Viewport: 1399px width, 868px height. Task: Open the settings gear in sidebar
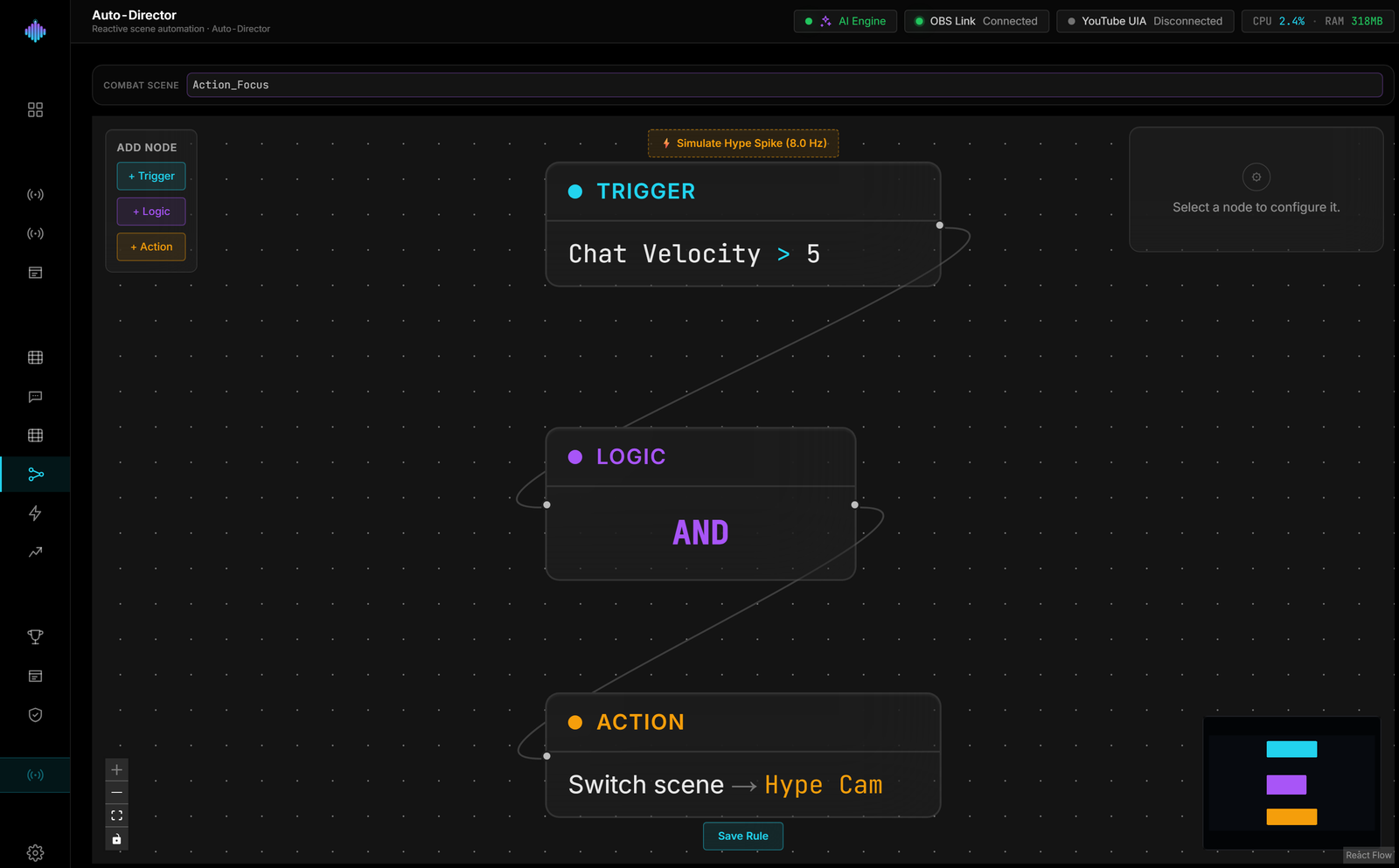(35, 853)
